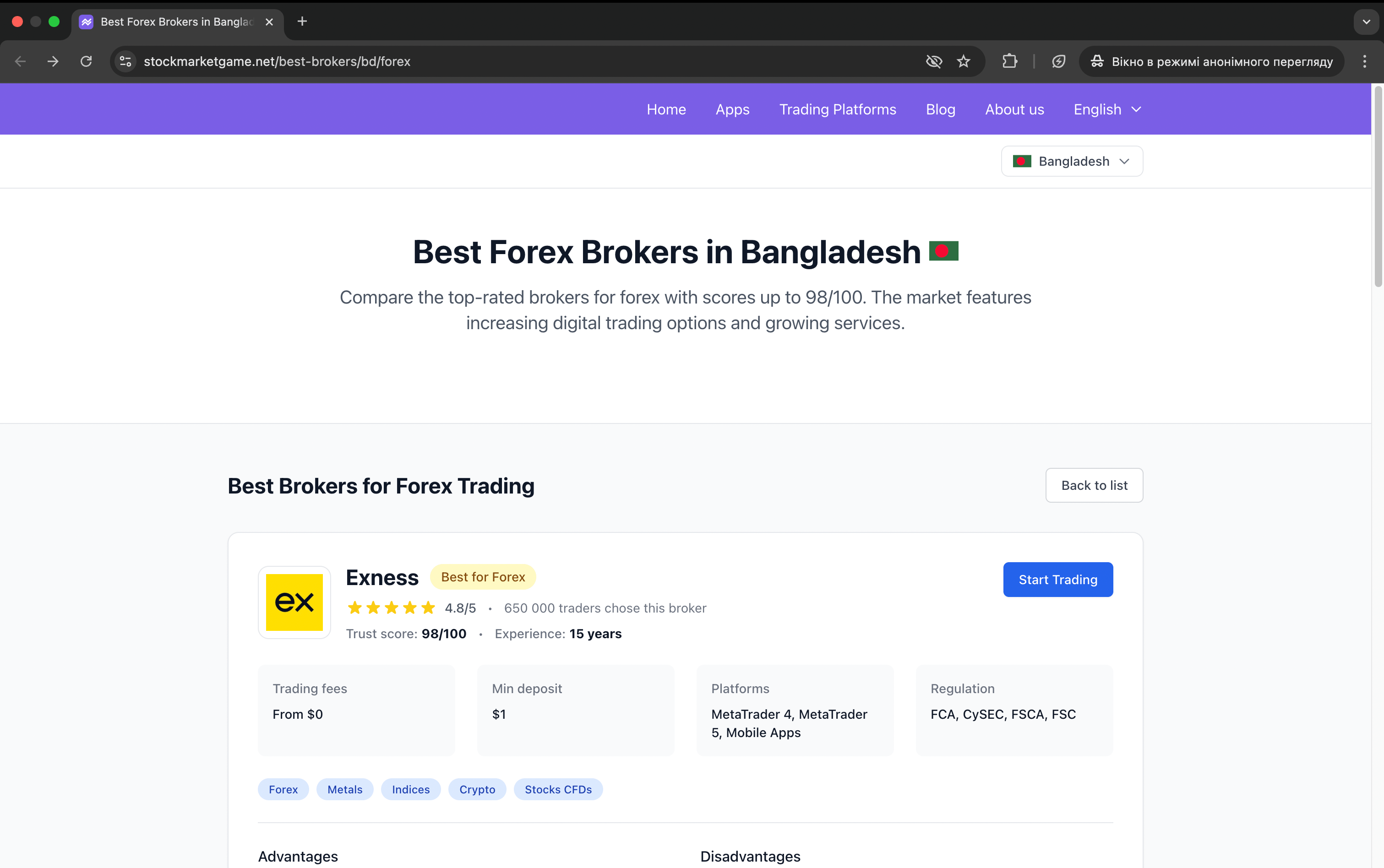Click the Advantages heading
This screenshot has width=1384, height=868.
click(x=298, y=856)
